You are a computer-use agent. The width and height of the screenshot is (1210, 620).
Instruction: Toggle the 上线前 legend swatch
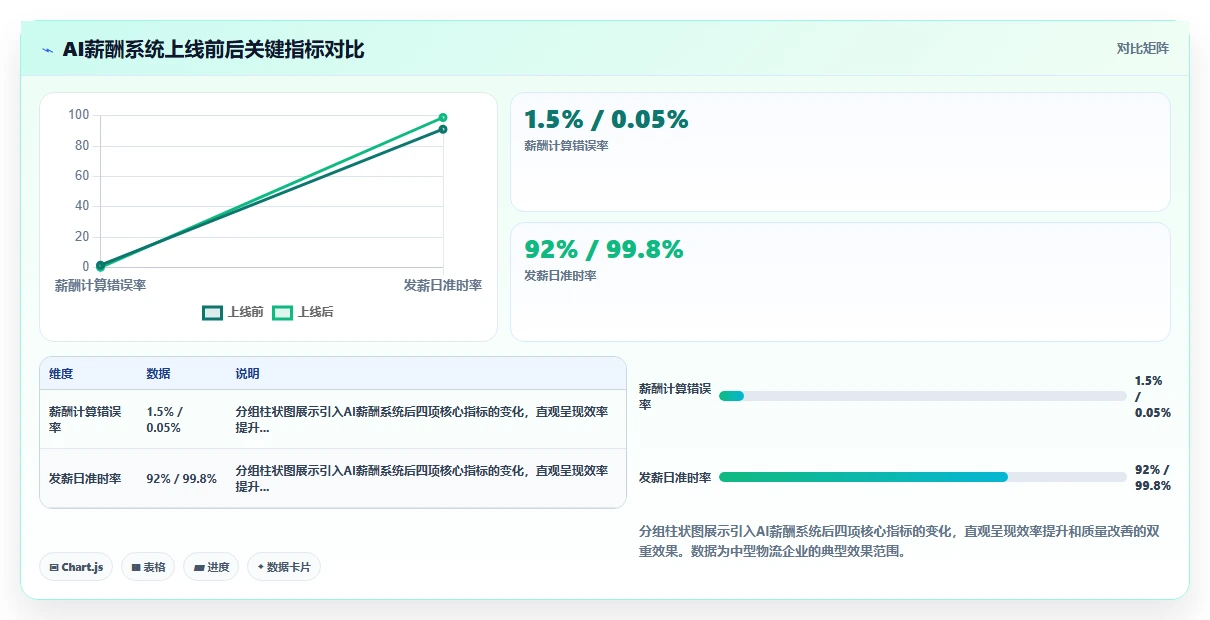pyautogui.click(x=212, y=312)
